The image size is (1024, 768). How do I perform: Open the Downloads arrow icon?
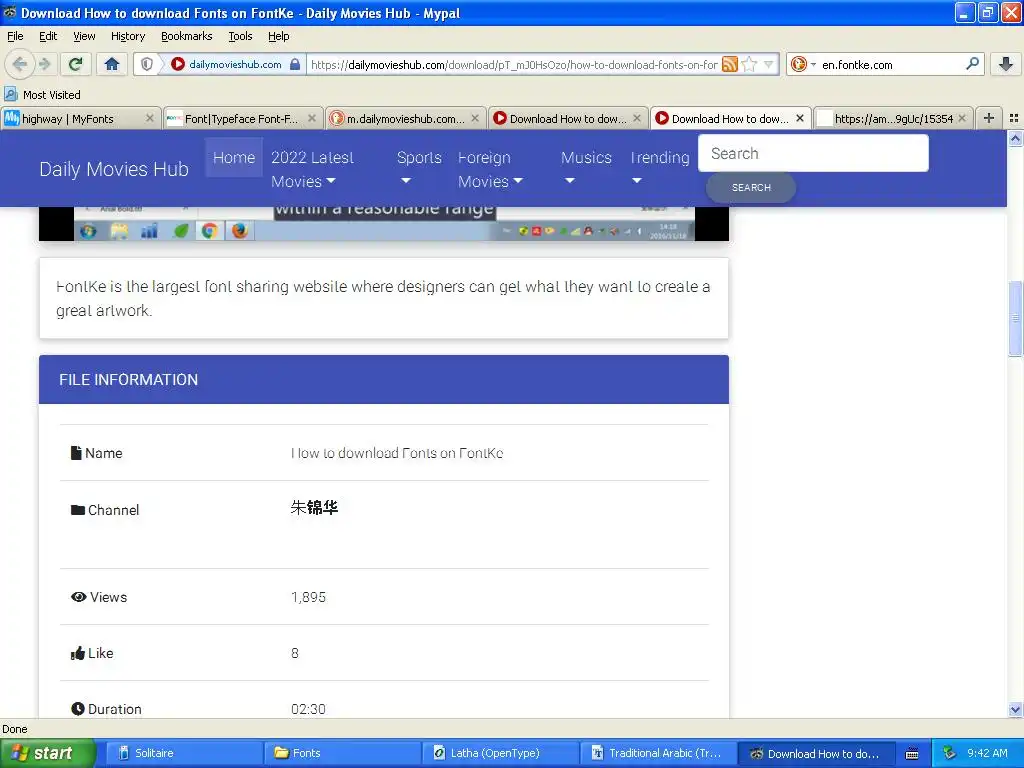1006,64
